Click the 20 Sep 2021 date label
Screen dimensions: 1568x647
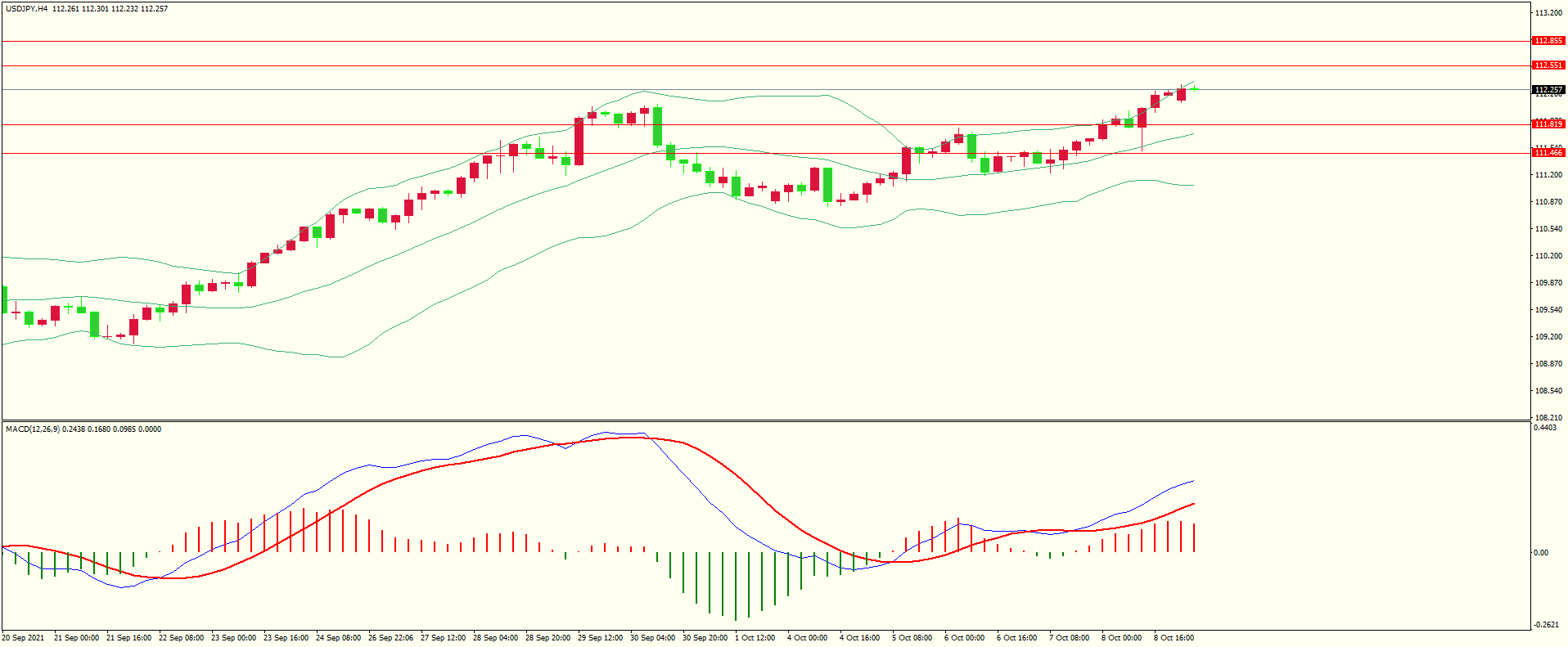24,638
